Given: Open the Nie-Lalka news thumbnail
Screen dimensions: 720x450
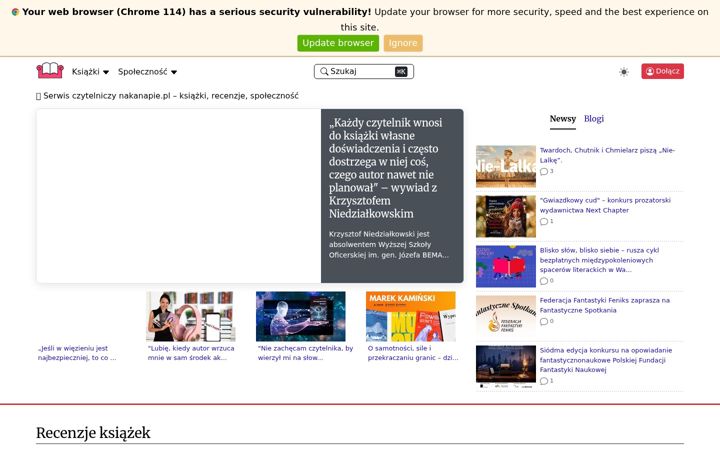Looking at the screenshot, I should [506, 166].
